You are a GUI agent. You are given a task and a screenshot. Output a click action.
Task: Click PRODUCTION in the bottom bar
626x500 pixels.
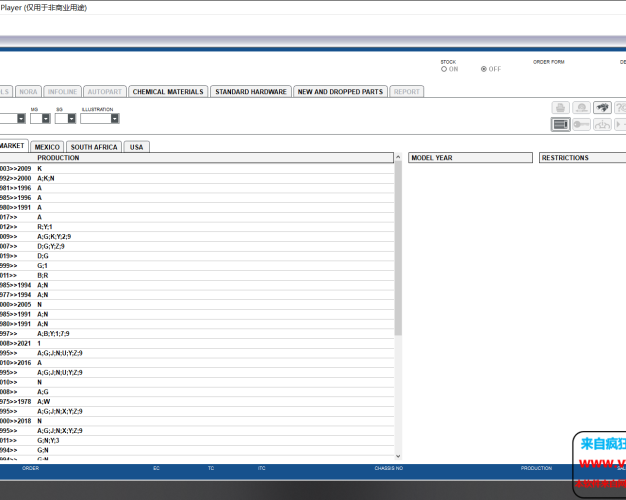point(536,468)
